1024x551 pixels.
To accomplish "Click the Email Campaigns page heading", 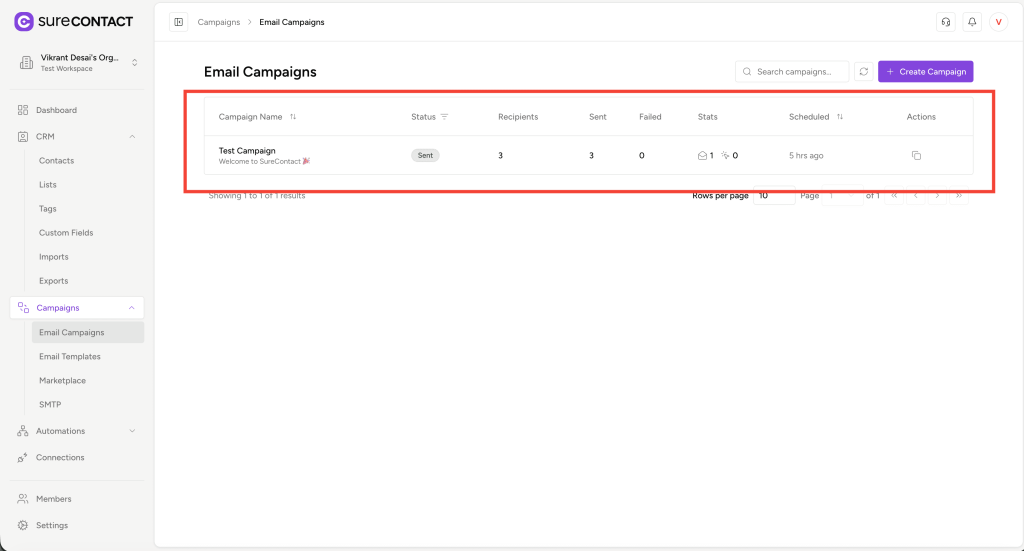I will (x=260, y=72).
